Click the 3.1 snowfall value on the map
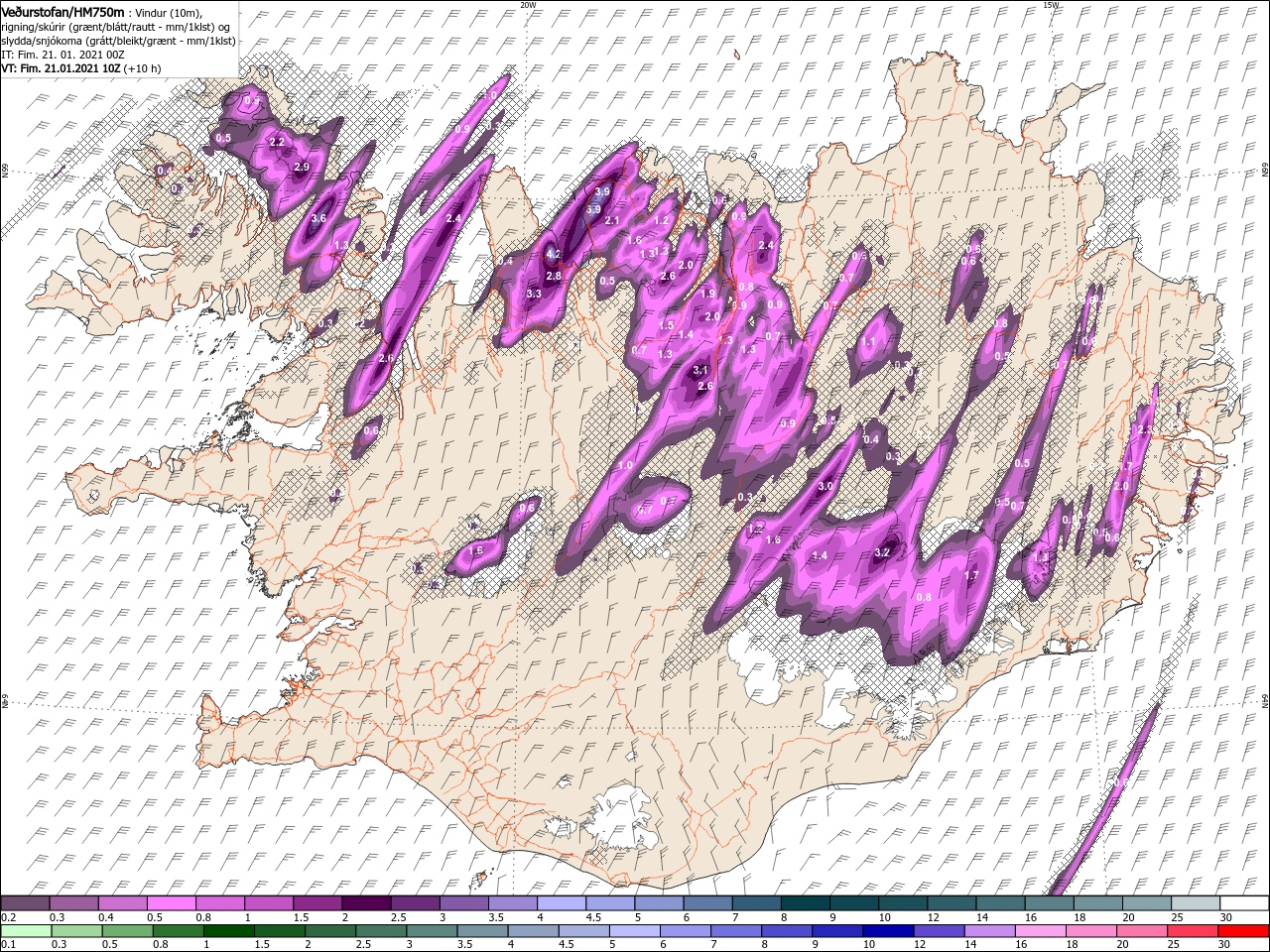Image resolution: width=1270 pixels, height=952 pixels. 699,370
